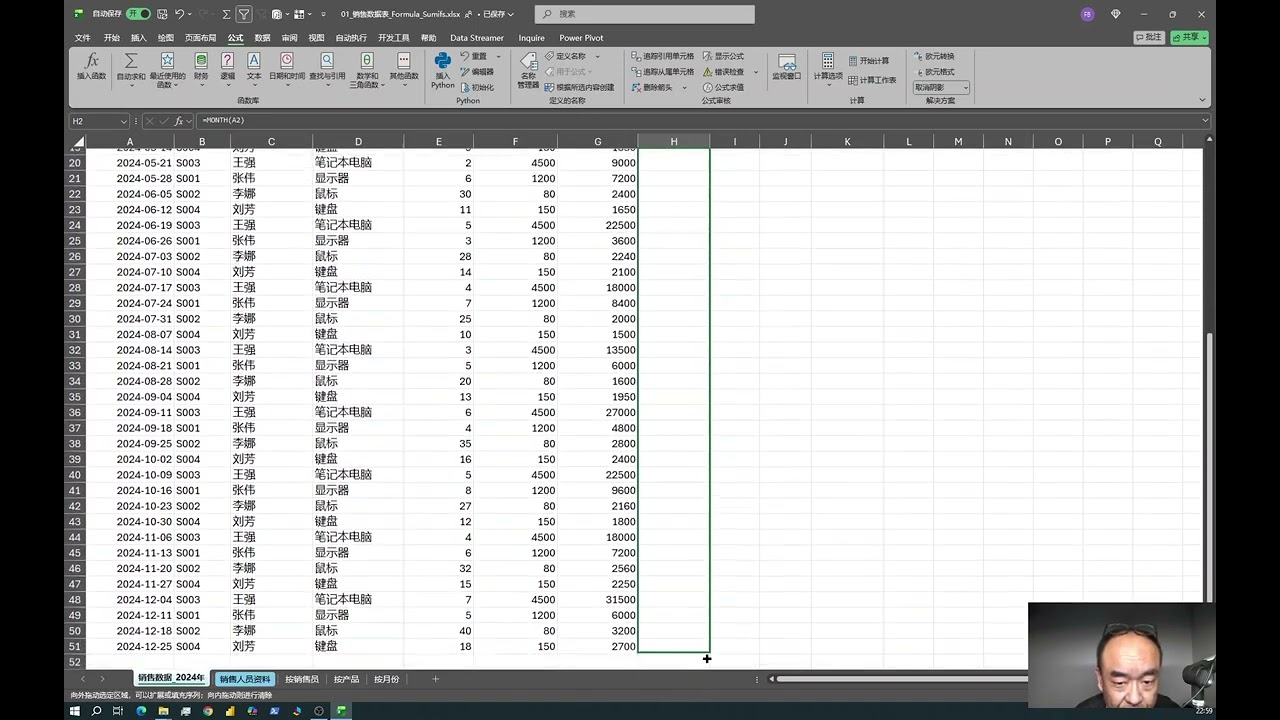Open Microsoft Edge from the taskbar
This screenshot has height=720, width=1280.
pyautogui.click(x=141, y=711)
